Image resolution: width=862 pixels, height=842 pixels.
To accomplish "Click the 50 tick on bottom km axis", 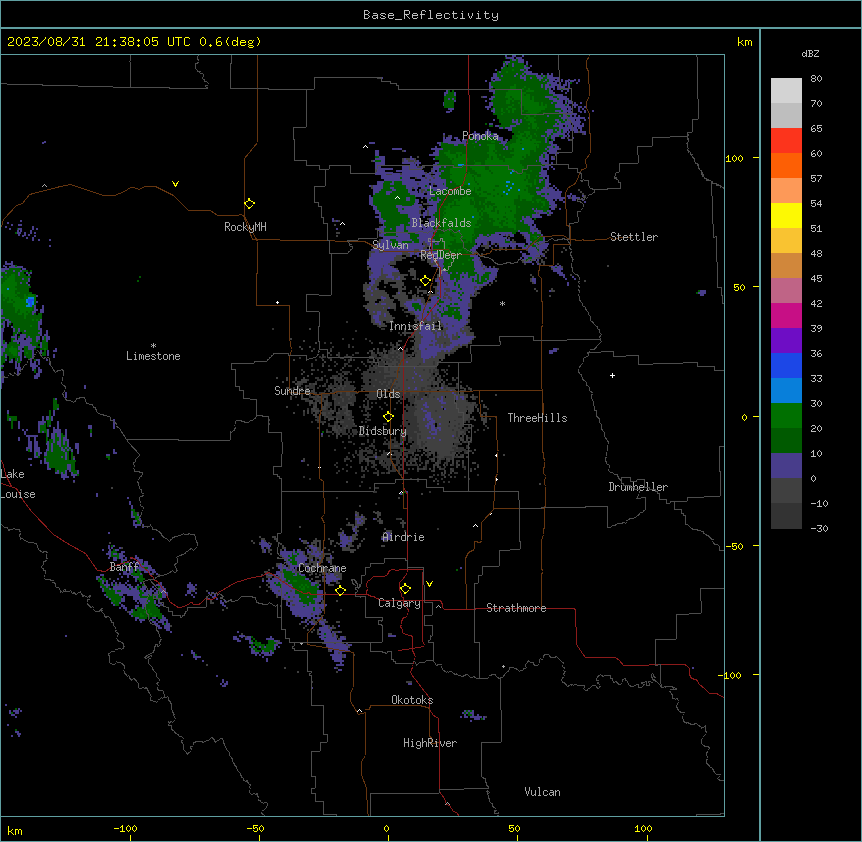I will click(514, 829).
